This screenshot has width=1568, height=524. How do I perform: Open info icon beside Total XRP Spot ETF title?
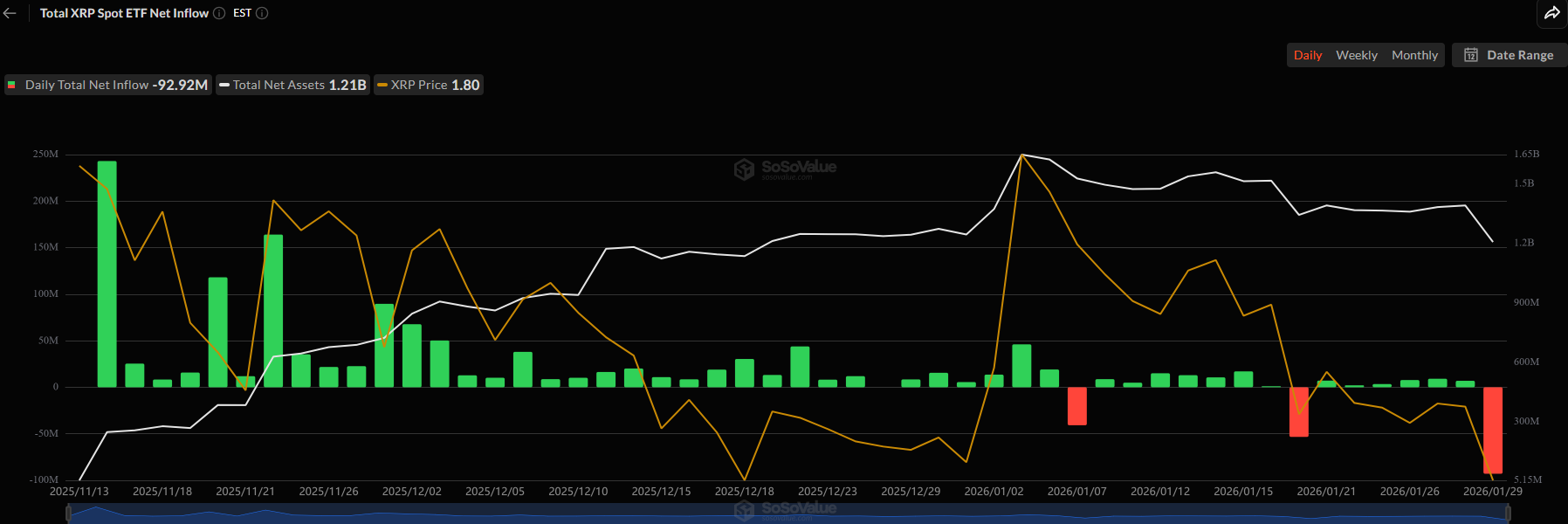coord(219,13)
